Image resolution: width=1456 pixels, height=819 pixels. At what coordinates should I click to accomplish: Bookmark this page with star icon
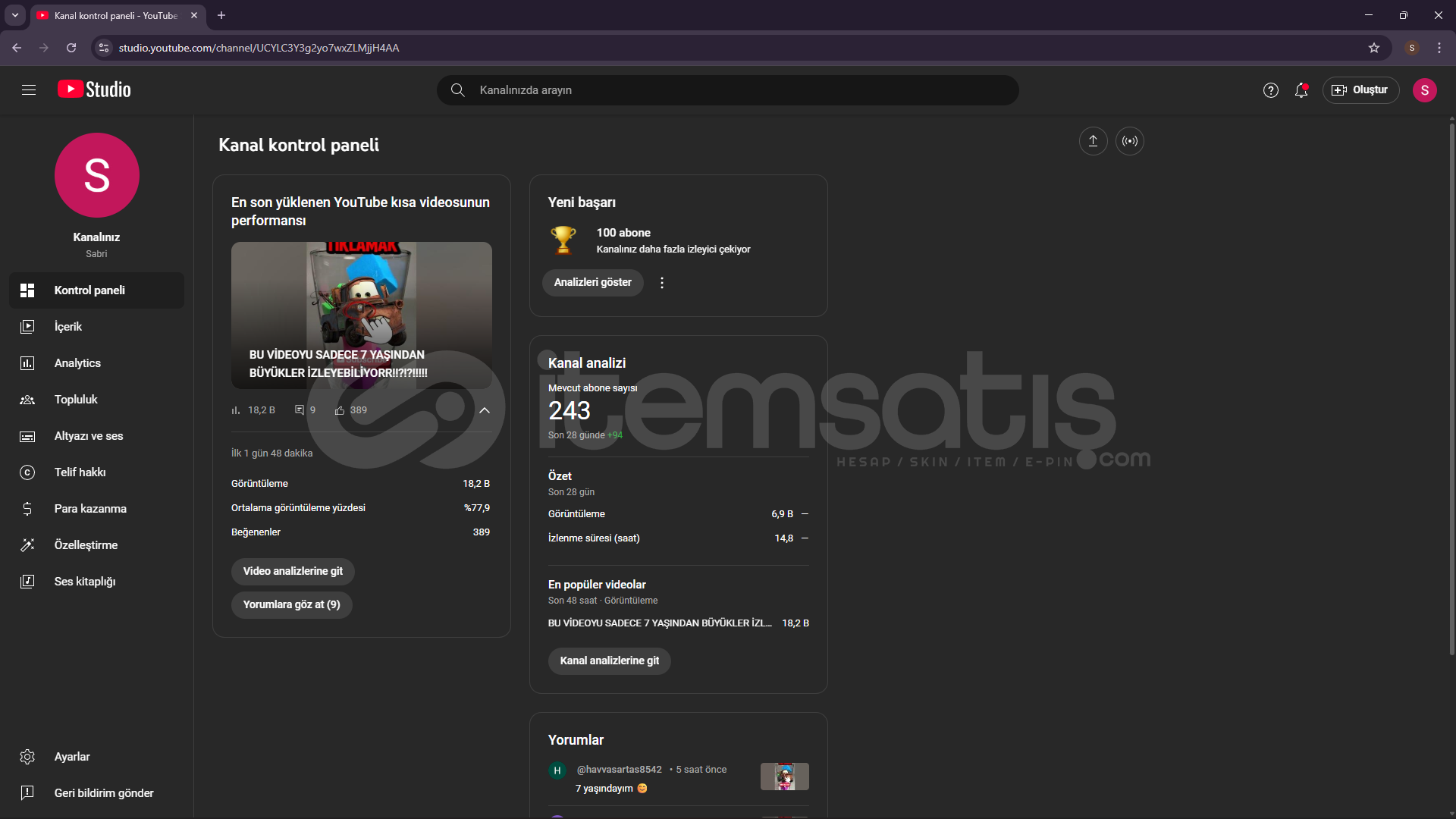point(1374,48)
